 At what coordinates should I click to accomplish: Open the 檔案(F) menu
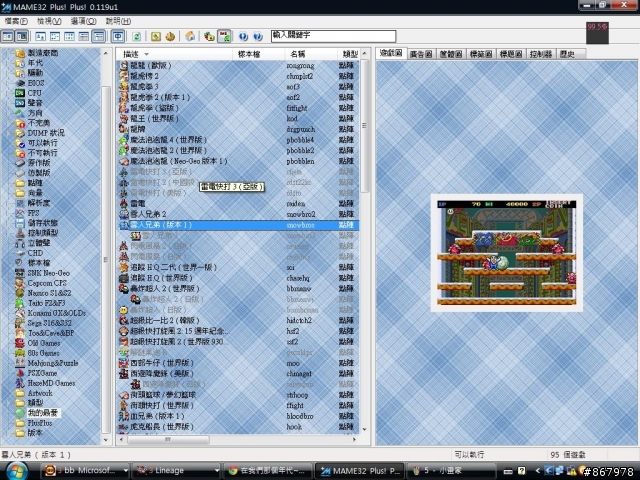(x=16, y=21)
